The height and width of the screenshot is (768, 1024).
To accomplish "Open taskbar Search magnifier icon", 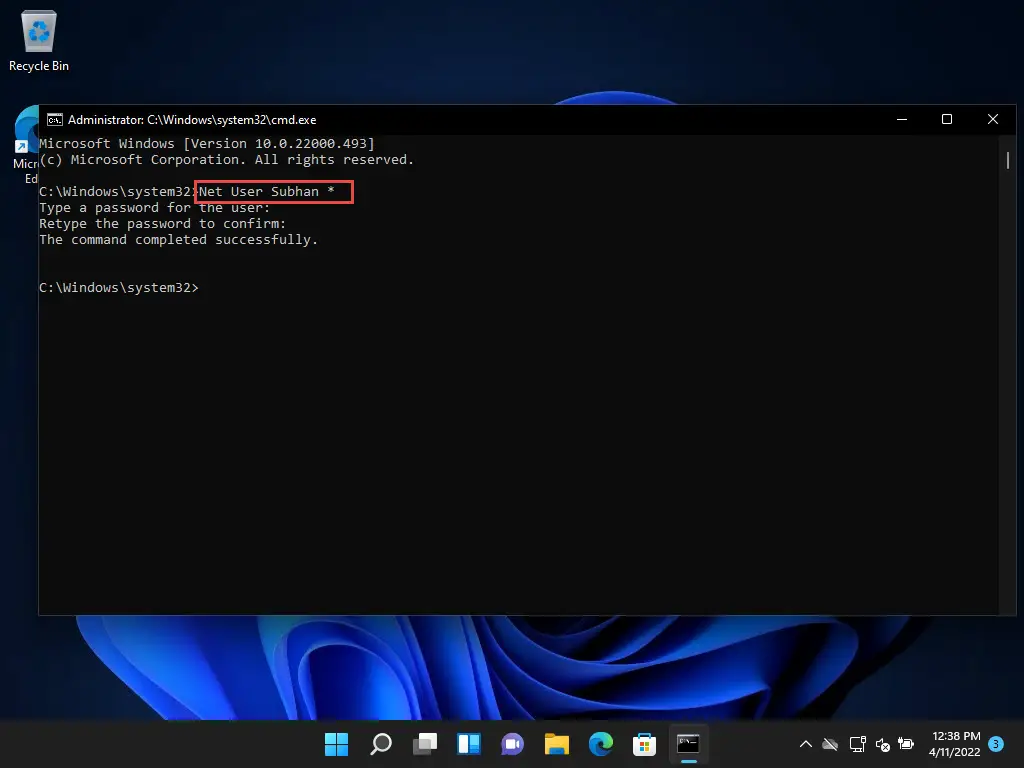I will click(x=381, y=744).
